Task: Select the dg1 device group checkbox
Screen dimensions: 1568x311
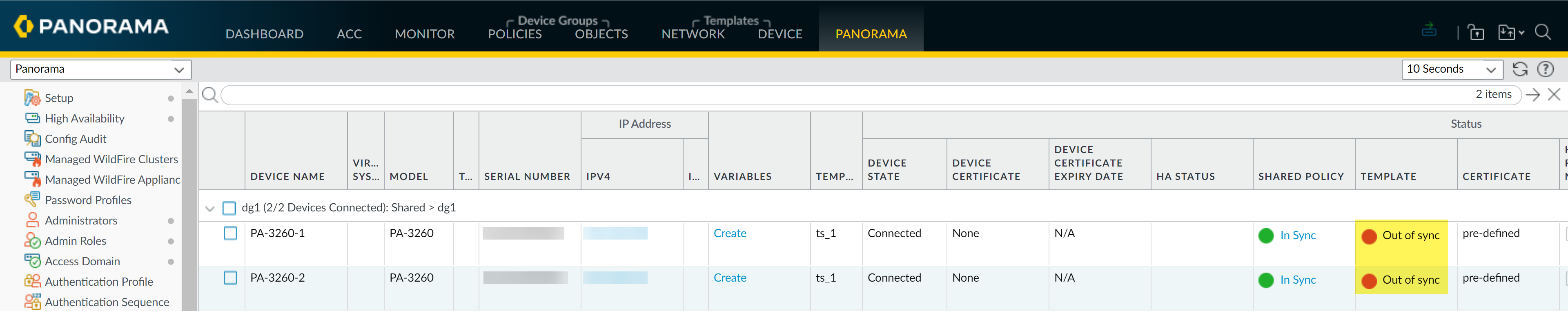Action: 229,208
